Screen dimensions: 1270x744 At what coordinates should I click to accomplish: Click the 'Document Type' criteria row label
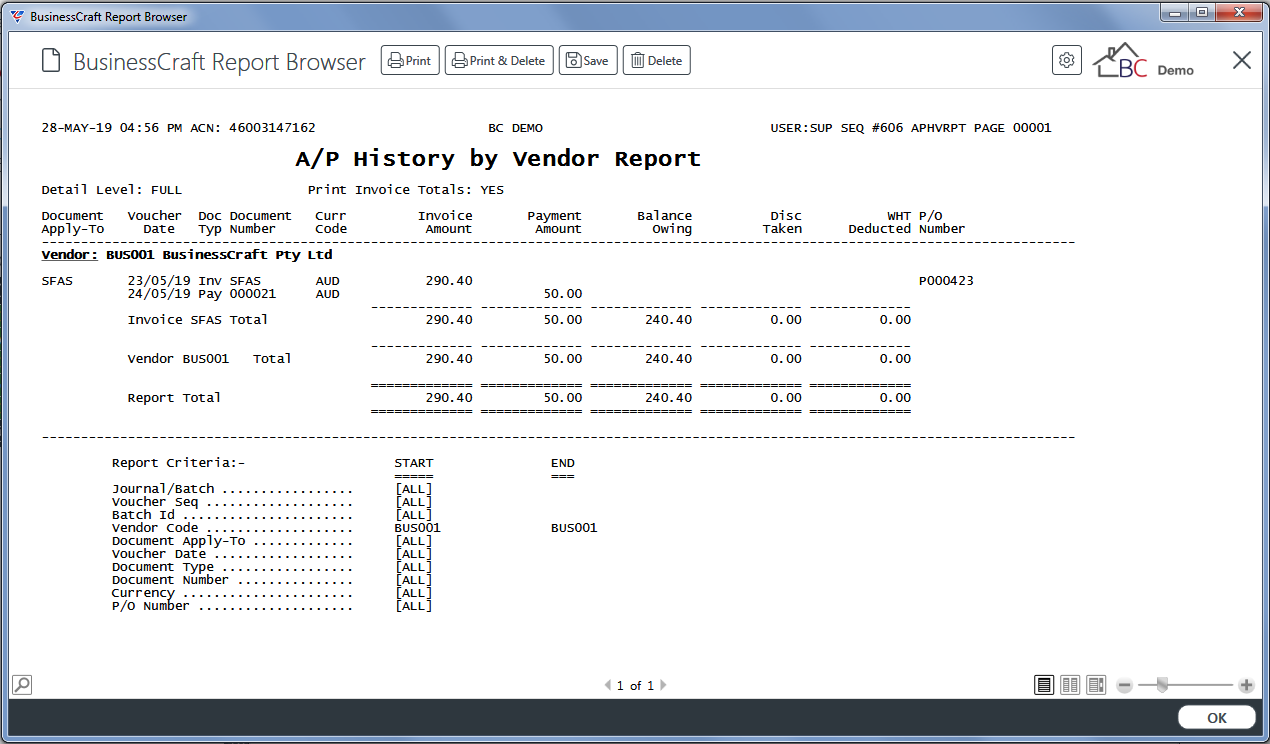point(163,567)
